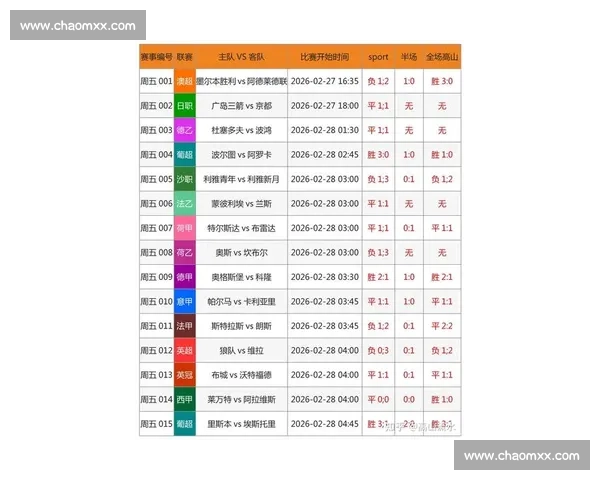
Task: Select the 意甲 league cell
Action: click(x=184, y=302)
